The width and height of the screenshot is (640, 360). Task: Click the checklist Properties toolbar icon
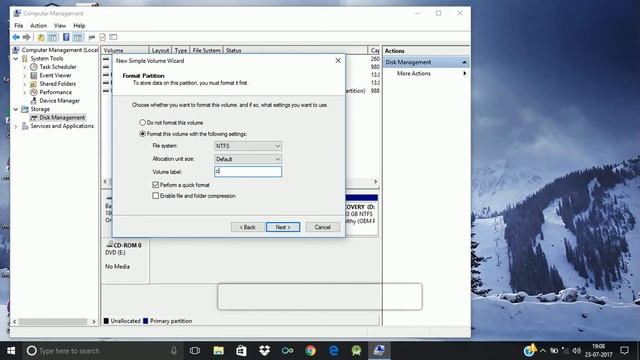[x=102, y=38]
